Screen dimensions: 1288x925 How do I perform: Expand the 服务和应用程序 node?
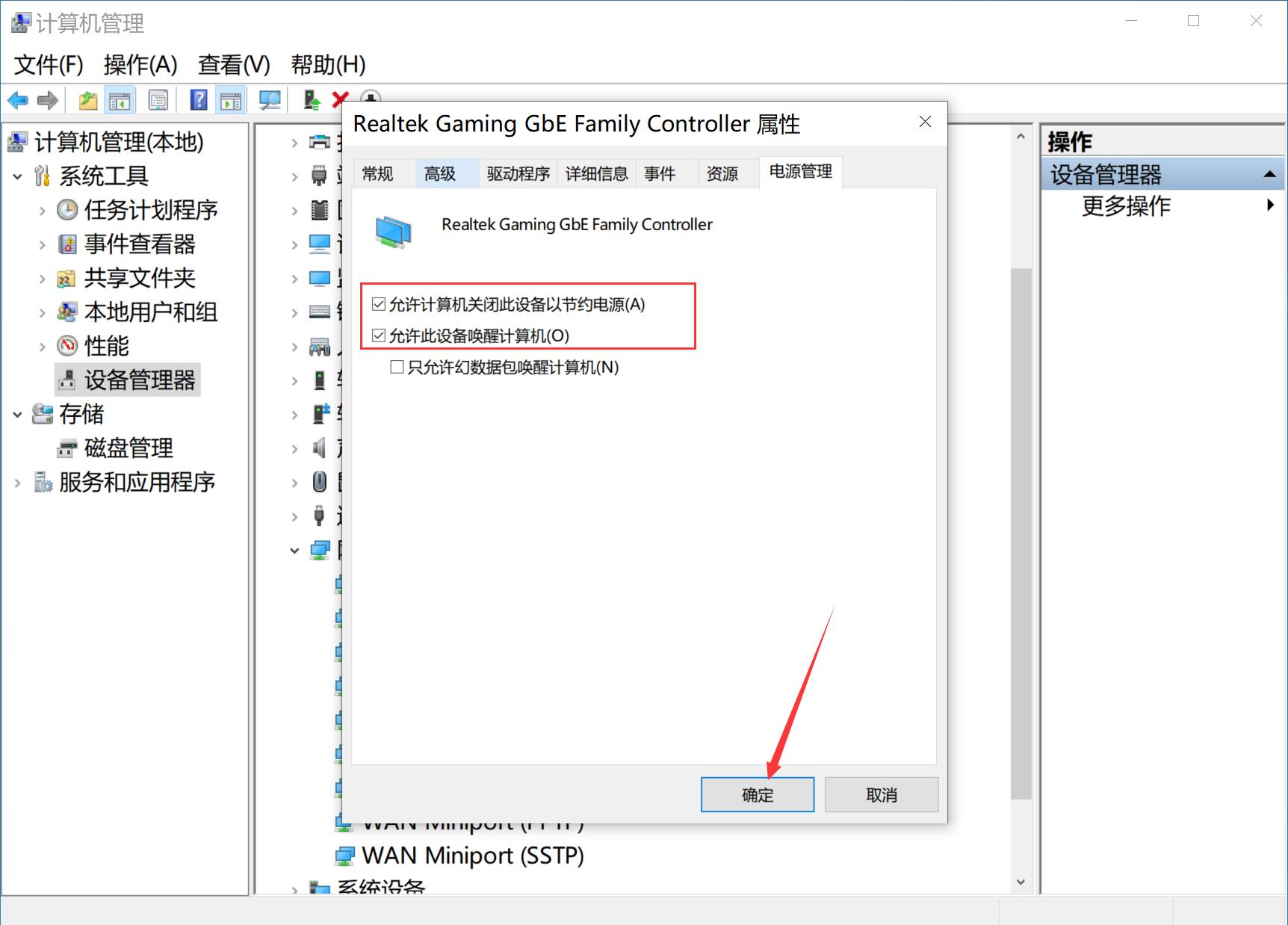coord(18,483)
